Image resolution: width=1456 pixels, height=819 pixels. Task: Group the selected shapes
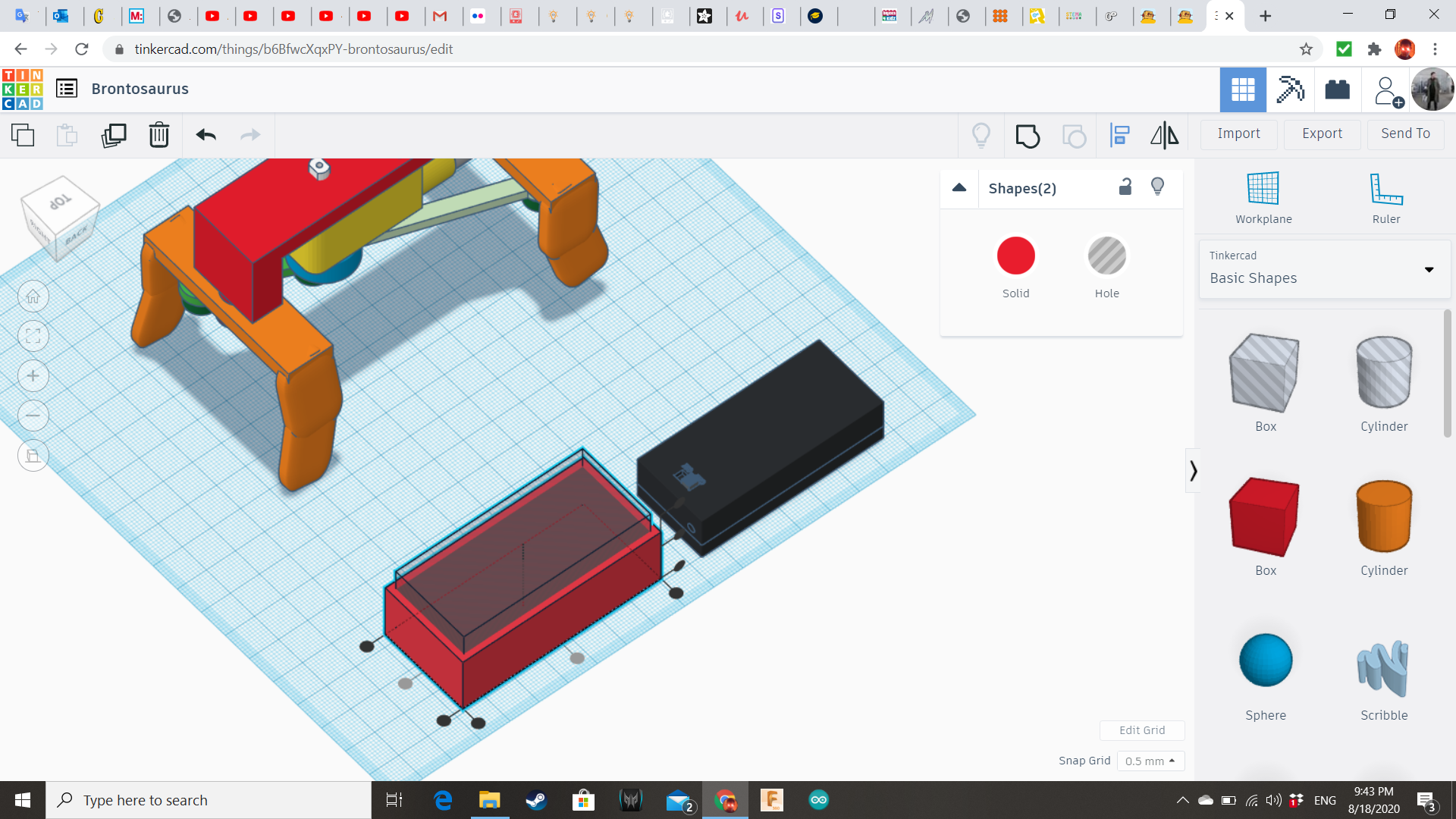1028,136
